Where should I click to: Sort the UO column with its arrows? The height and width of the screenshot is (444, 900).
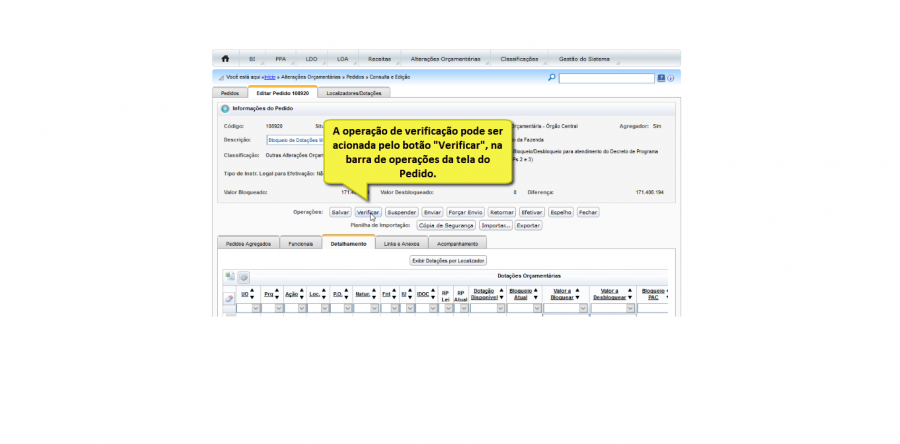pos(252,294)
